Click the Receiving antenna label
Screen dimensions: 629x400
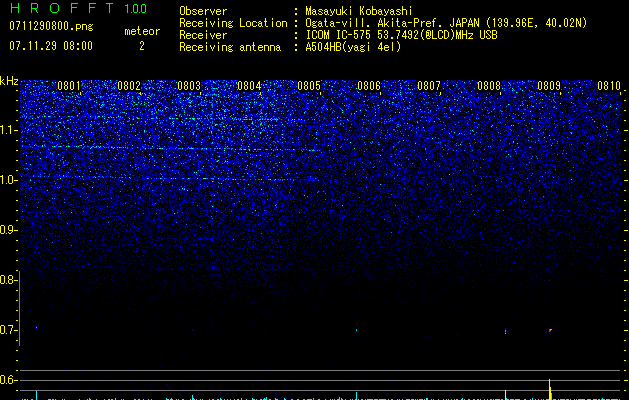coord(230,47)
